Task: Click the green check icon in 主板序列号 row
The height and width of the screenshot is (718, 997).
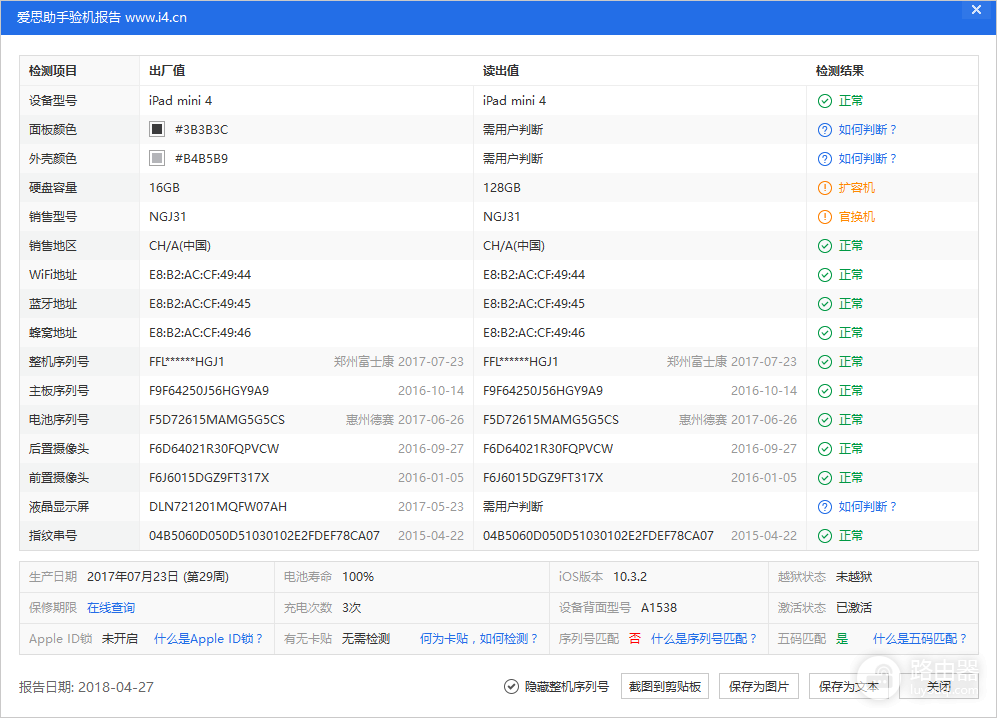Action: pos(825,391)
